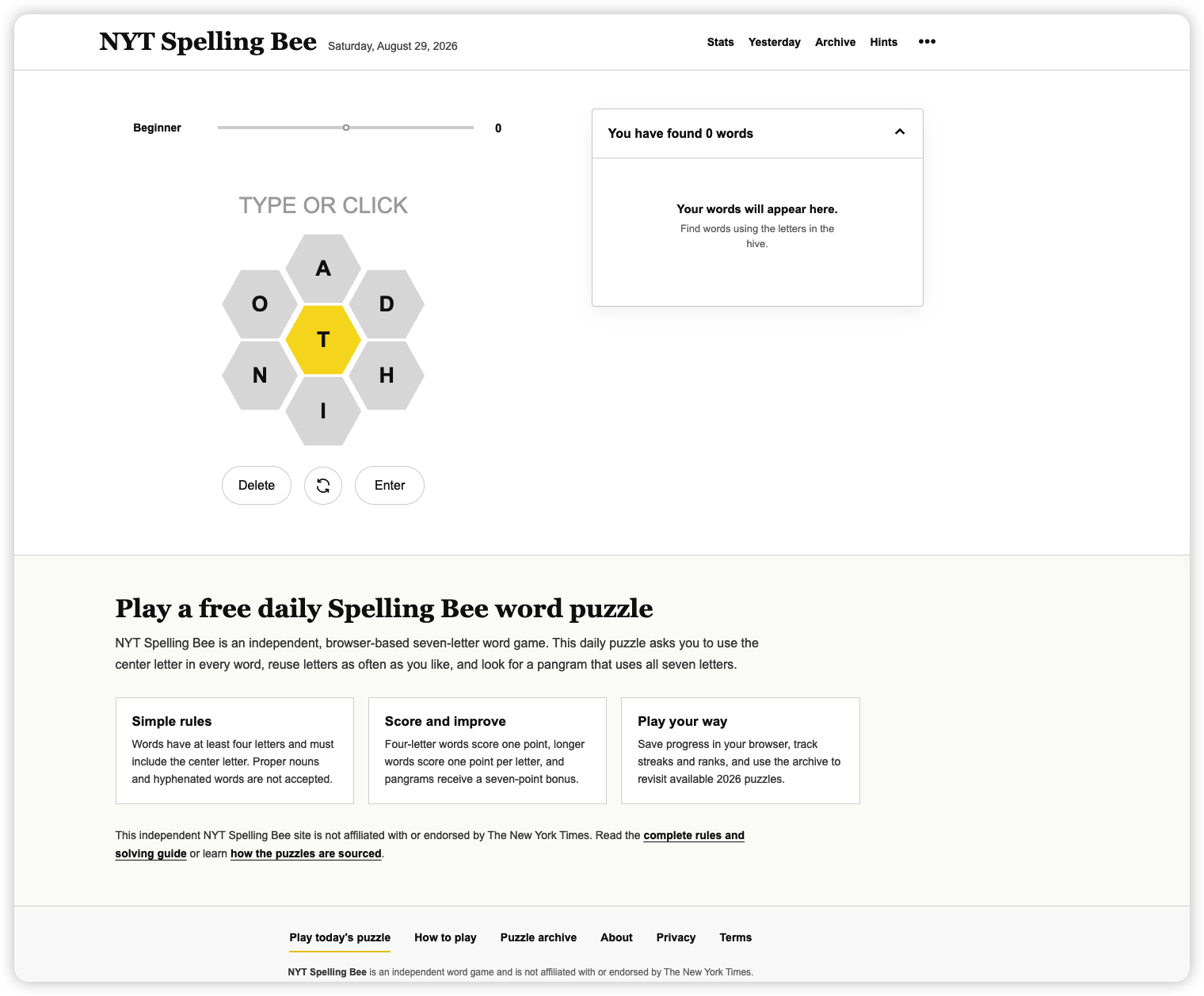Click the Beginner rank label
Viewport: 1204px width, 996px height.
pos(157,128)
